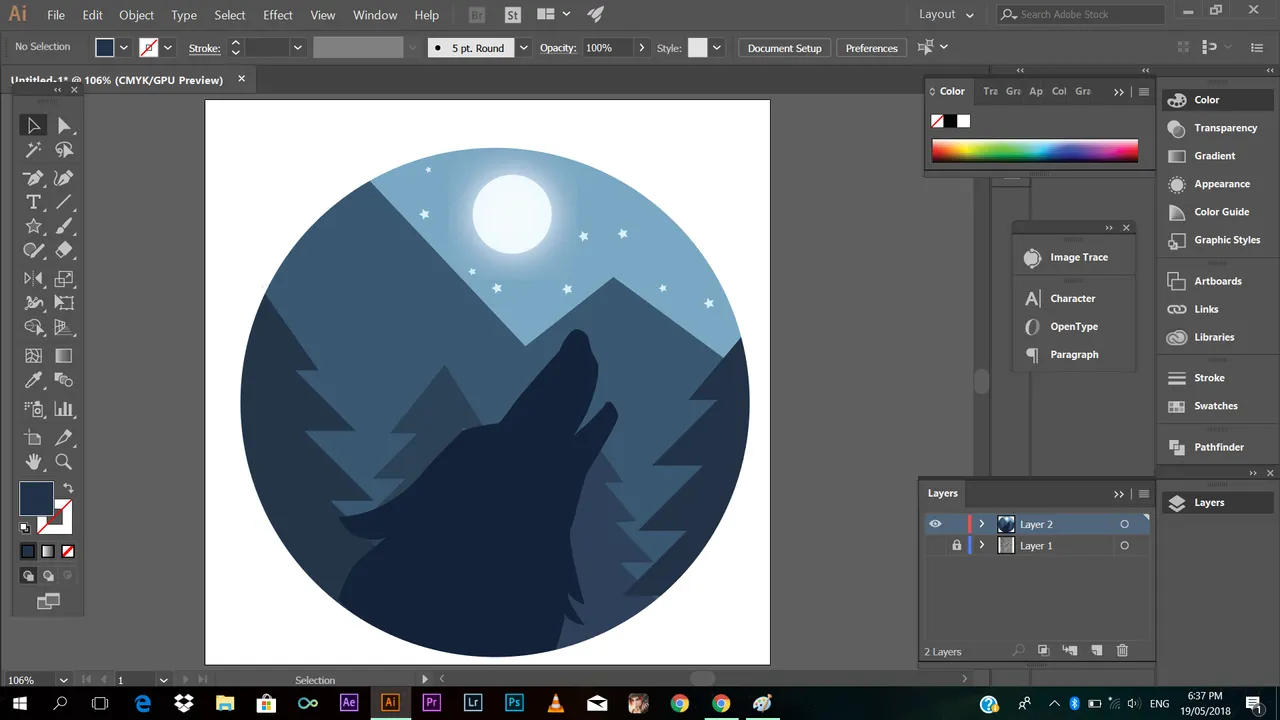This screenshot has height=720, width=1280.
Task: Select the Scale tool
Action: point(64,279)
